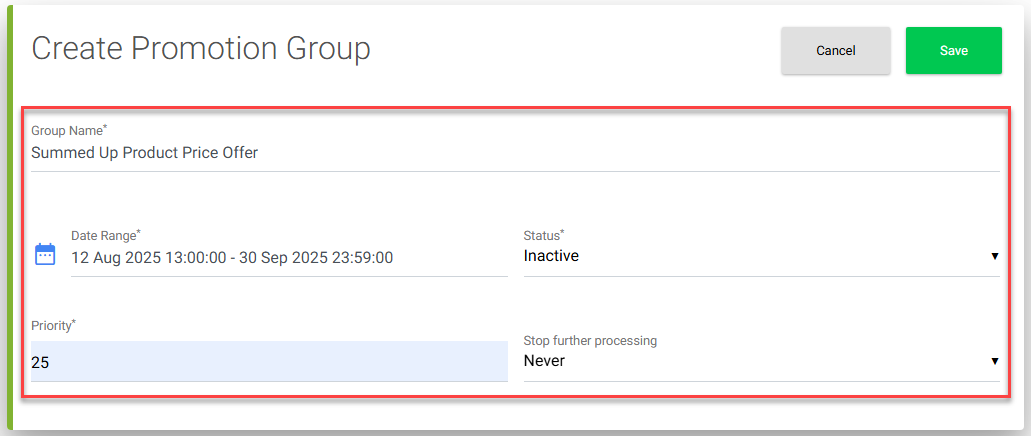Click the green accent bar on left edge
1031x436 pixels.
tap(10, 218)
